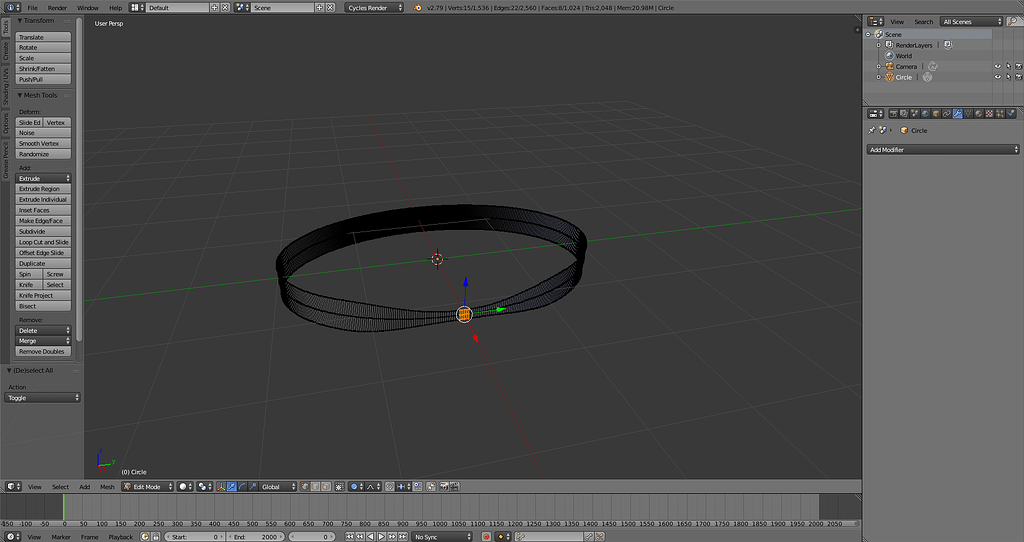
Task: Open the Delete dropdown under Remove
Action: coord(43,330)
